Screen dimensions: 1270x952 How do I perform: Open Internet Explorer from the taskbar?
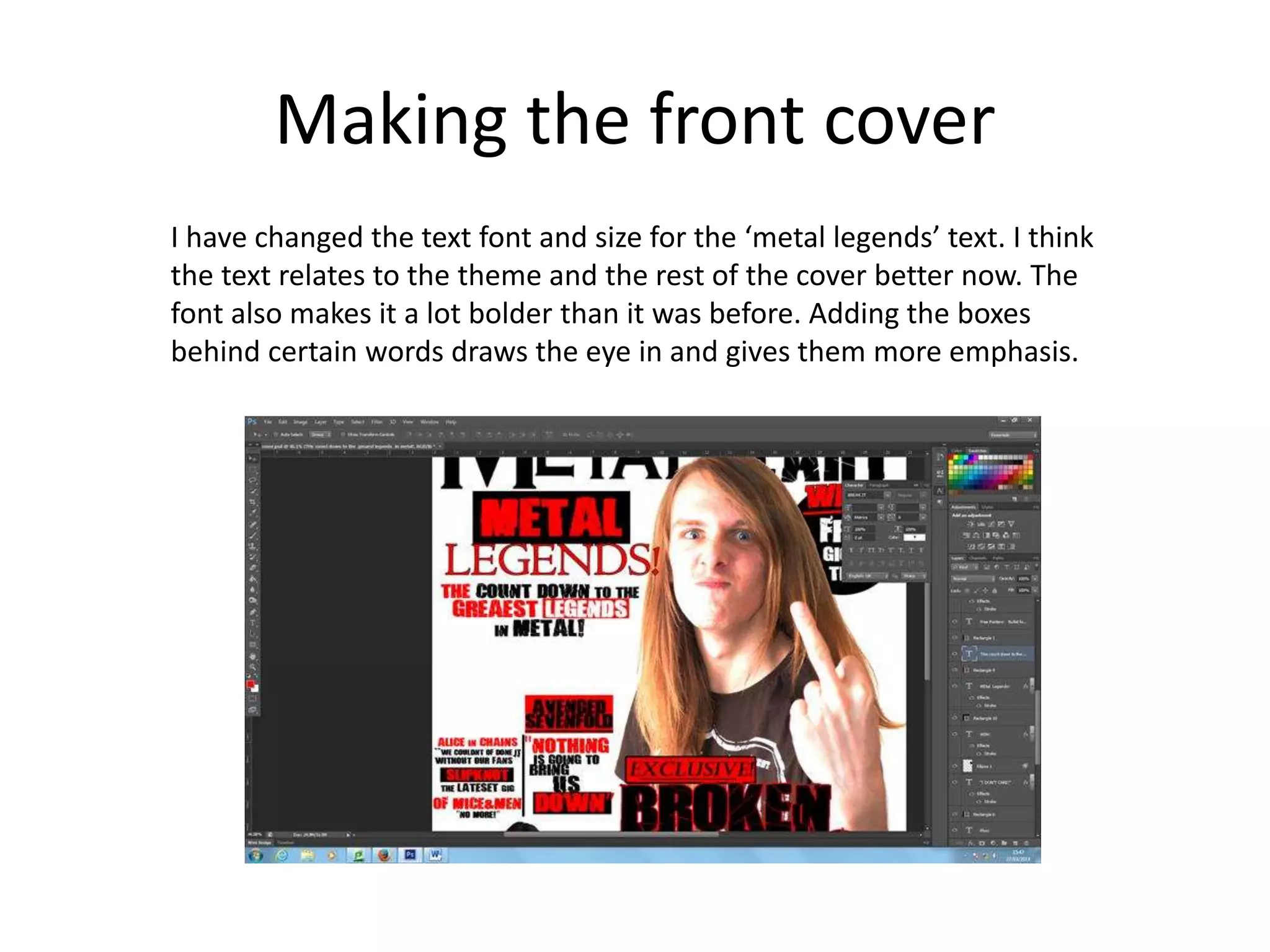click(282, 855)
